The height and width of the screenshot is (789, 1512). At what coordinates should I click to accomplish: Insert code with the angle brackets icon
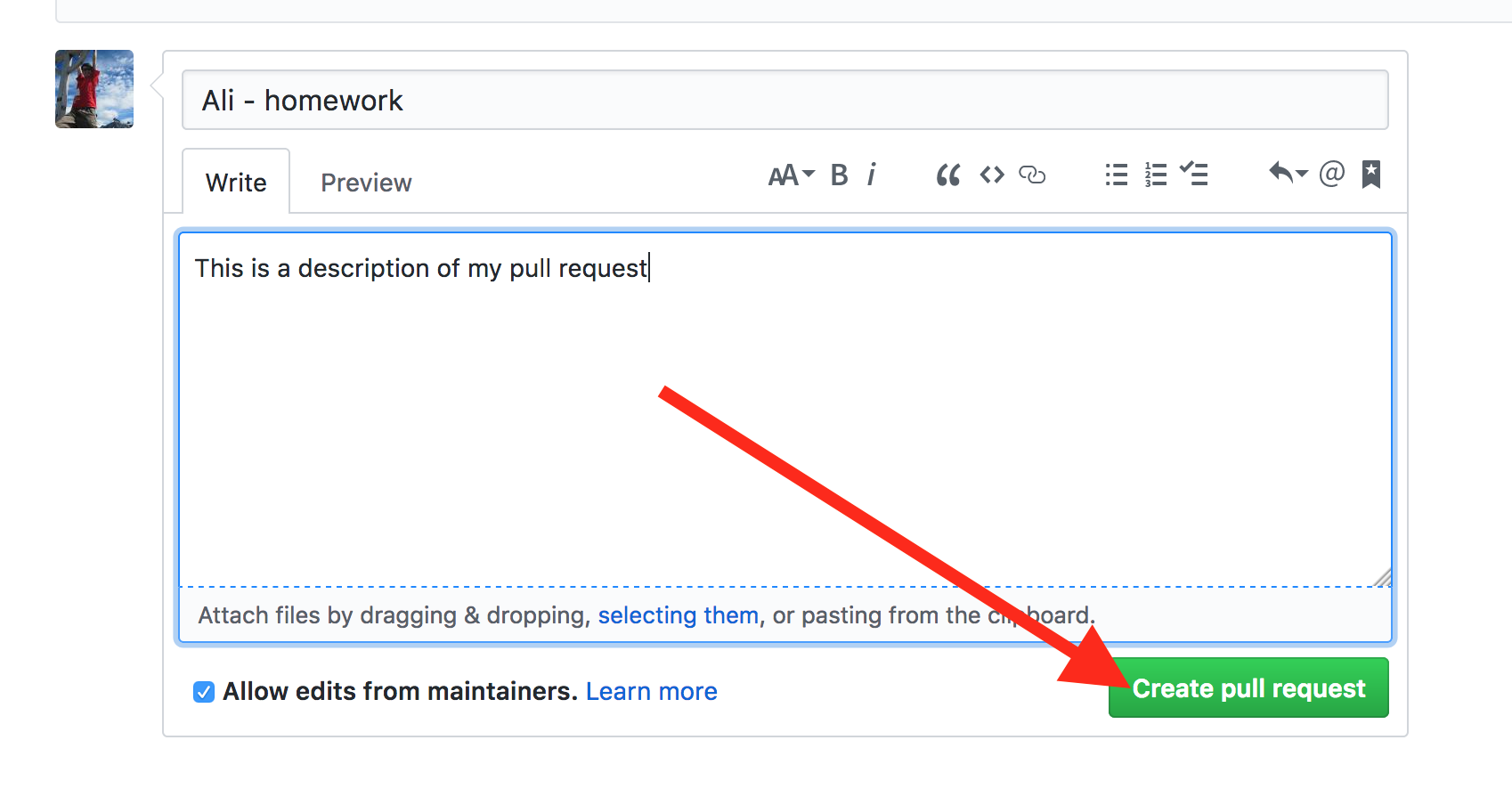(992, 175)
